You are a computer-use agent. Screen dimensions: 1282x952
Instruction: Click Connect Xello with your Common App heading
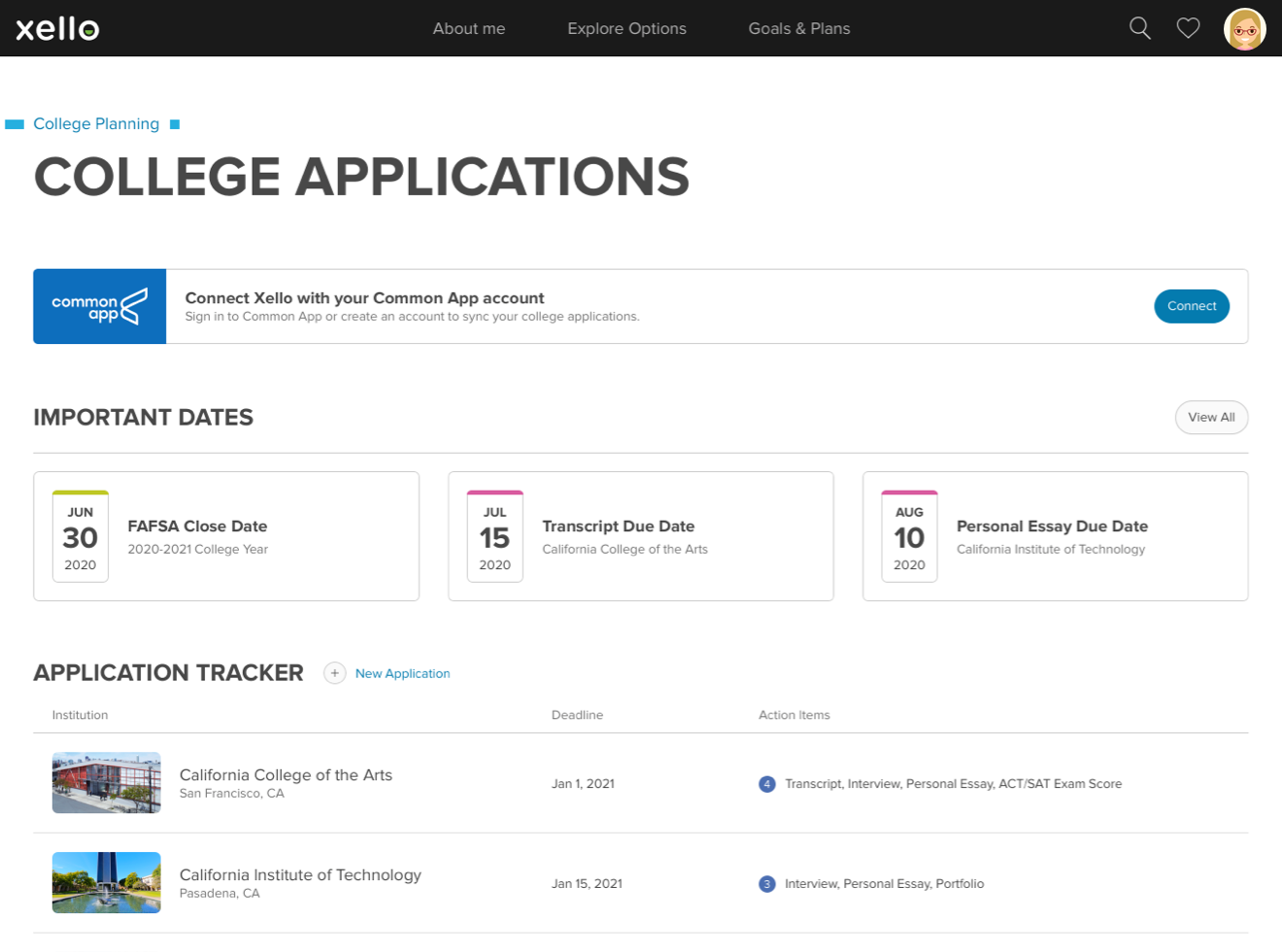(364, 298)
